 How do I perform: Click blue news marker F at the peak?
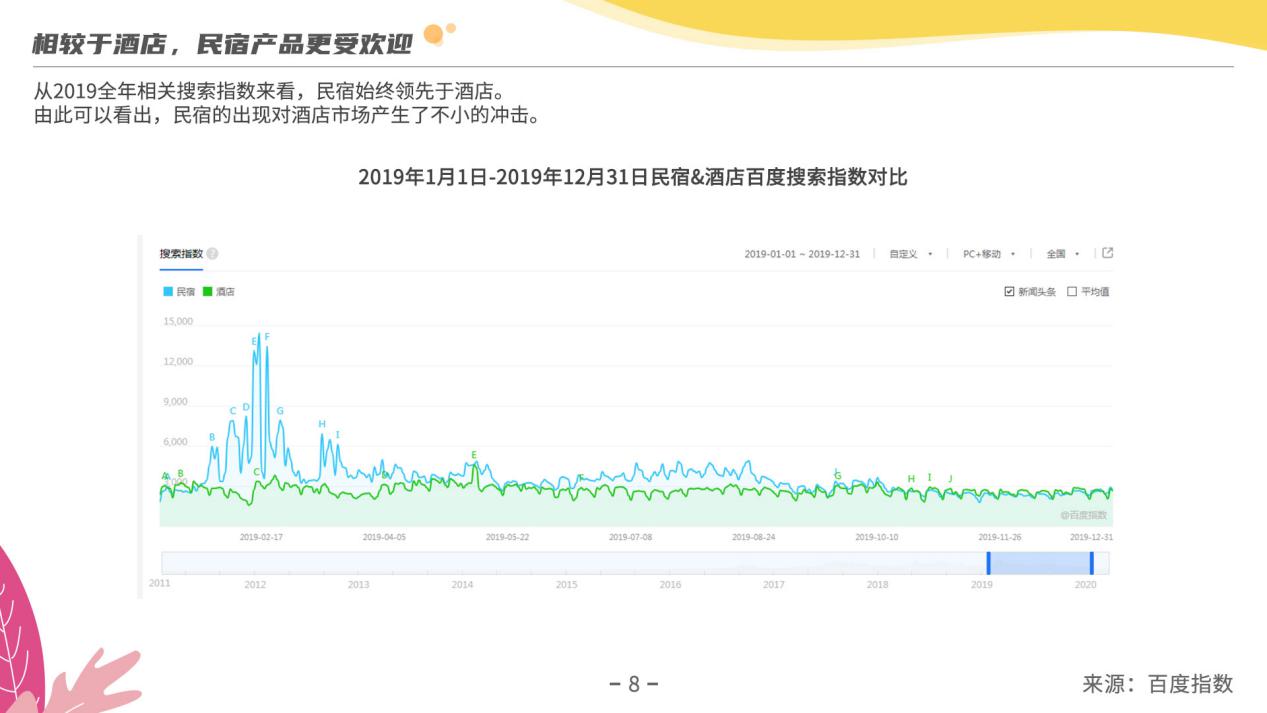tap(267, 337)
